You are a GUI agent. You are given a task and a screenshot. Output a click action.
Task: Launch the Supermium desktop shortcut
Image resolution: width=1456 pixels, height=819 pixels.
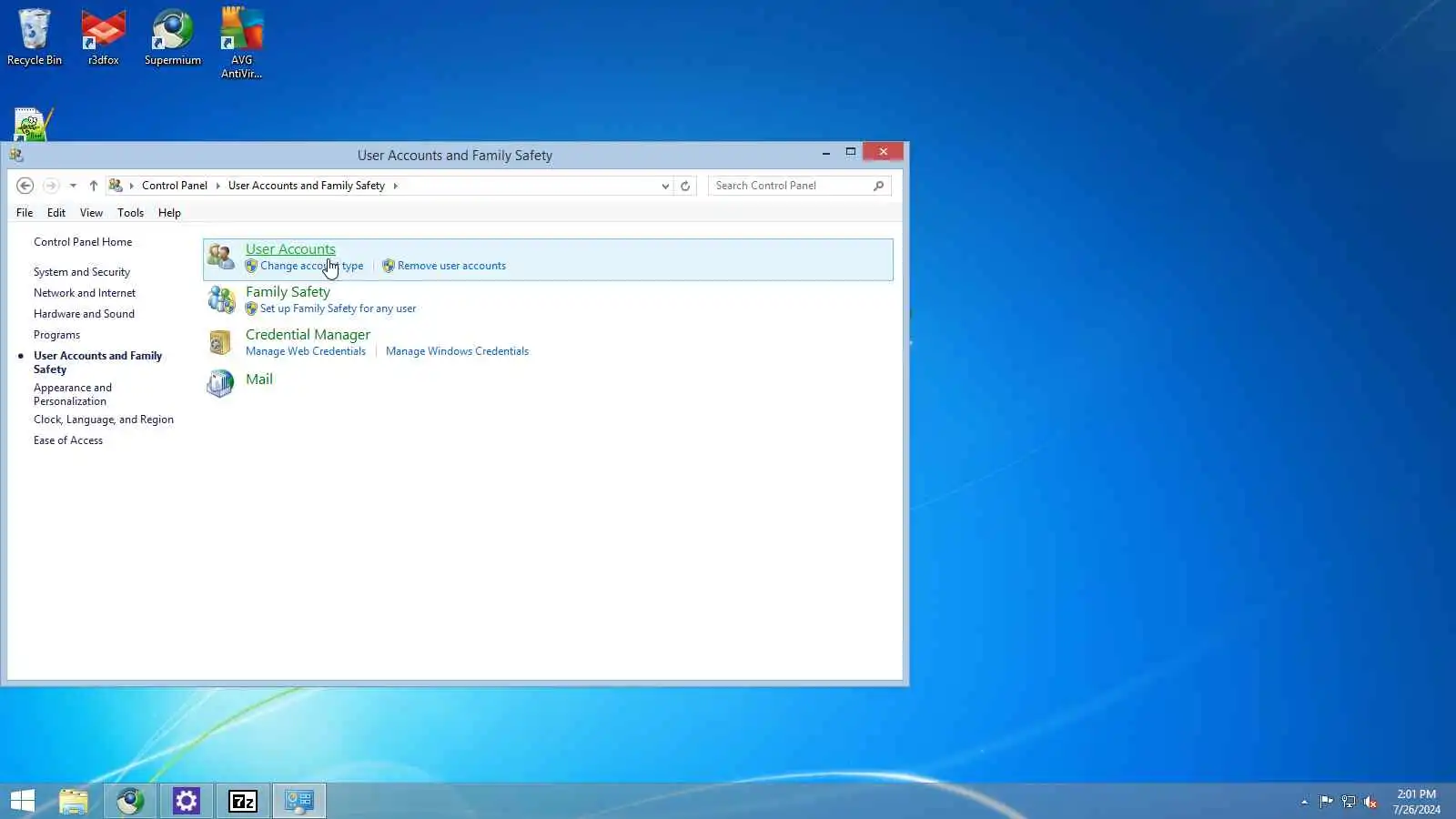(x=173, y=37)
